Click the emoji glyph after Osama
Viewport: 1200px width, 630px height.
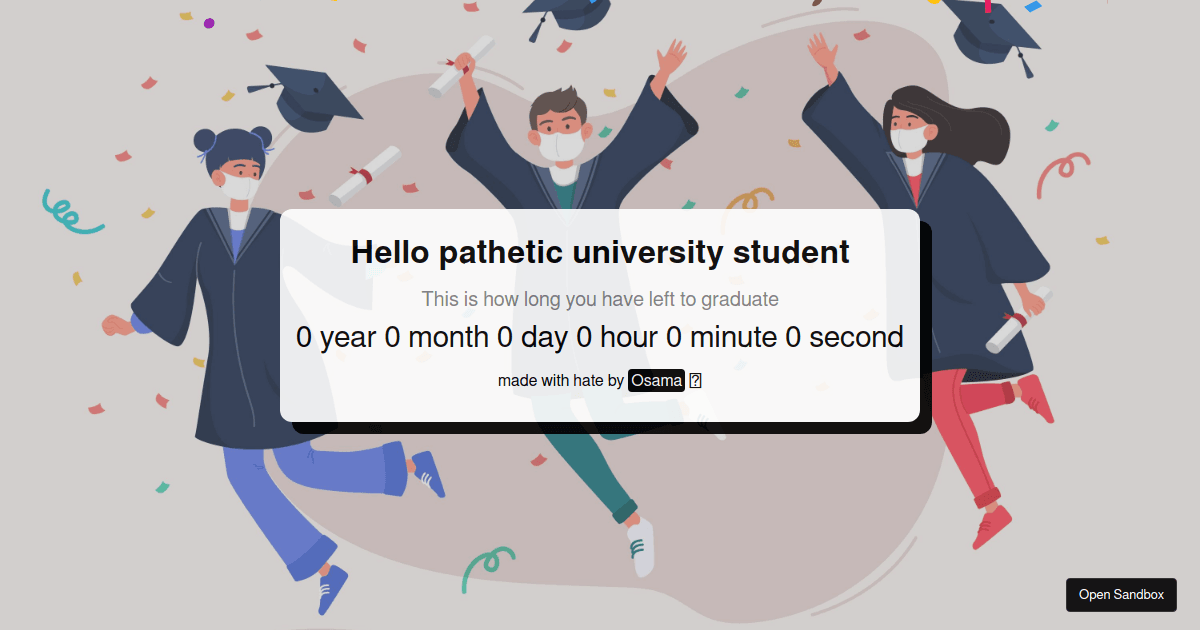[695, 381]
